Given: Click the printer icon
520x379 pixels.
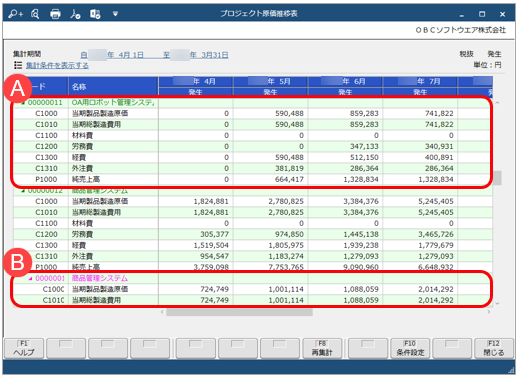Looking at the screenshot, I should click(55, 14).
